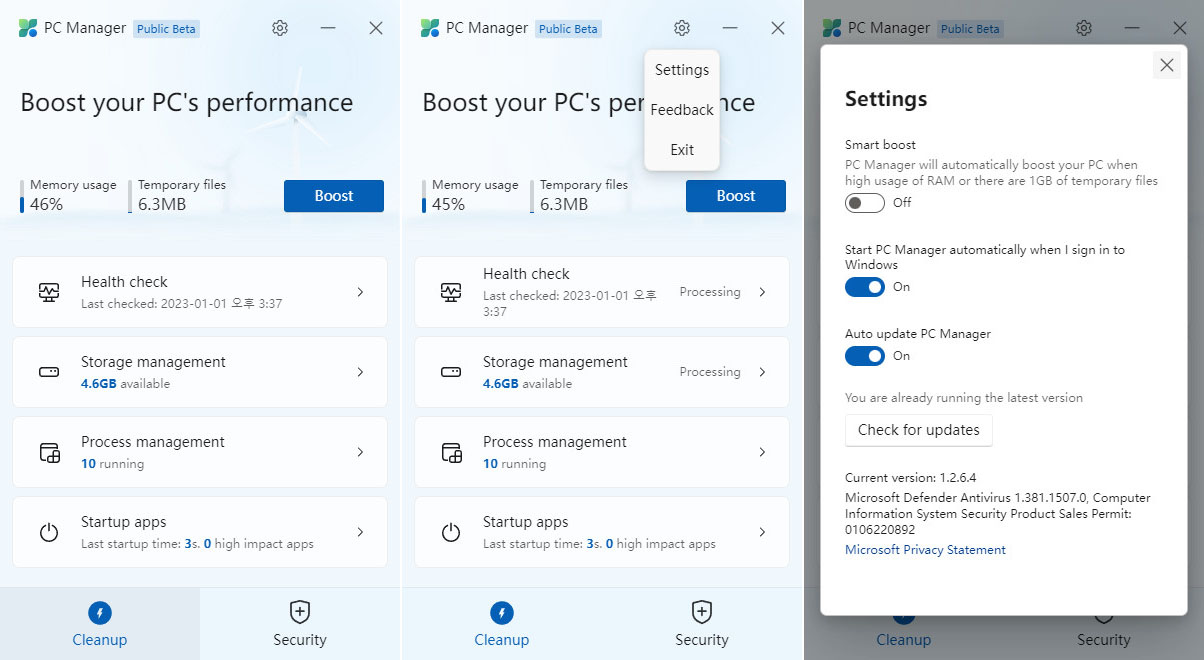
Task: Expand Process management chevron in middle window
Action: [762, 452]
